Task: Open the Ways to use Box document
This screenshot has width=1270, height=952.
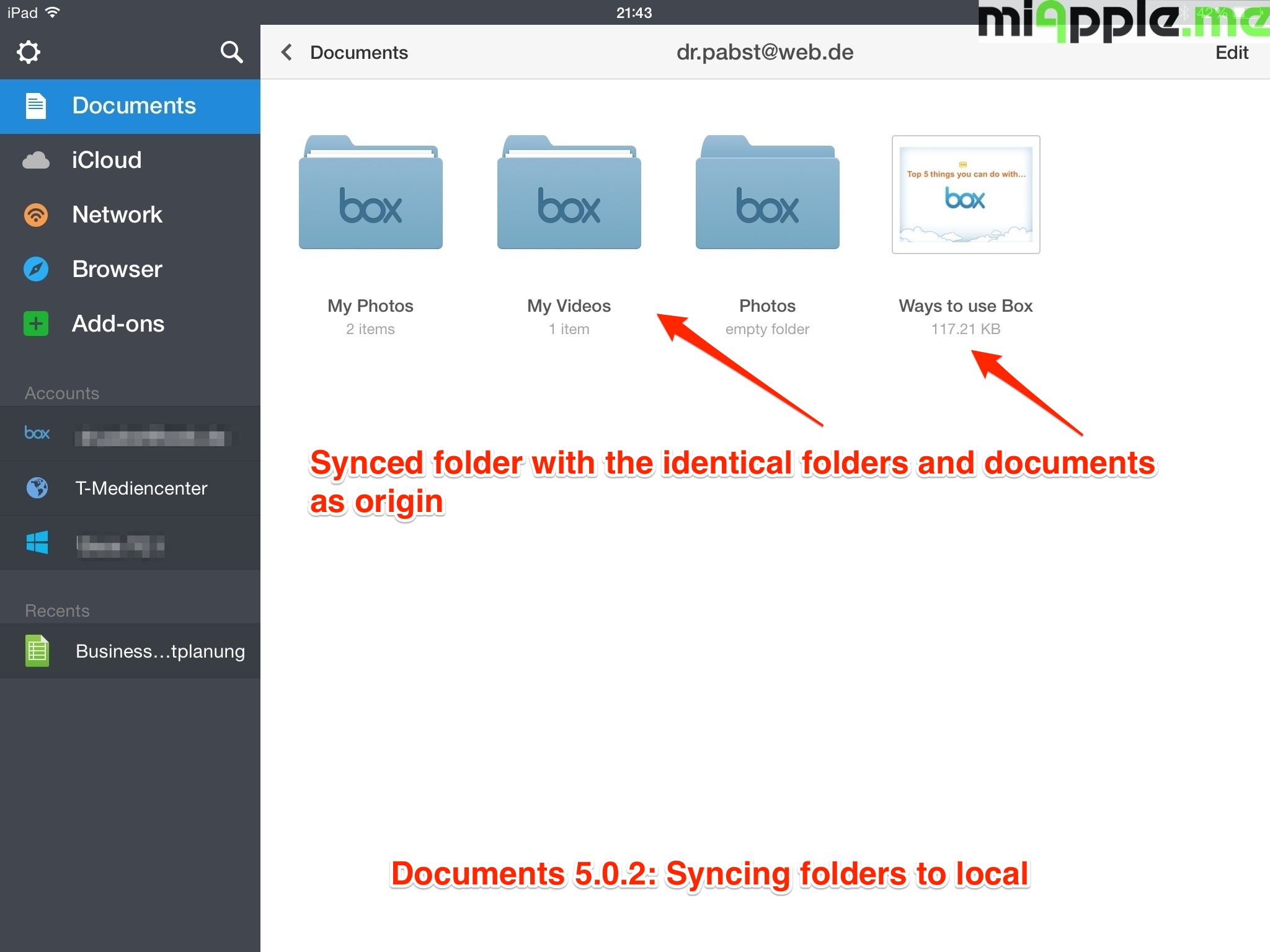Action: click(x=966, y=195)
